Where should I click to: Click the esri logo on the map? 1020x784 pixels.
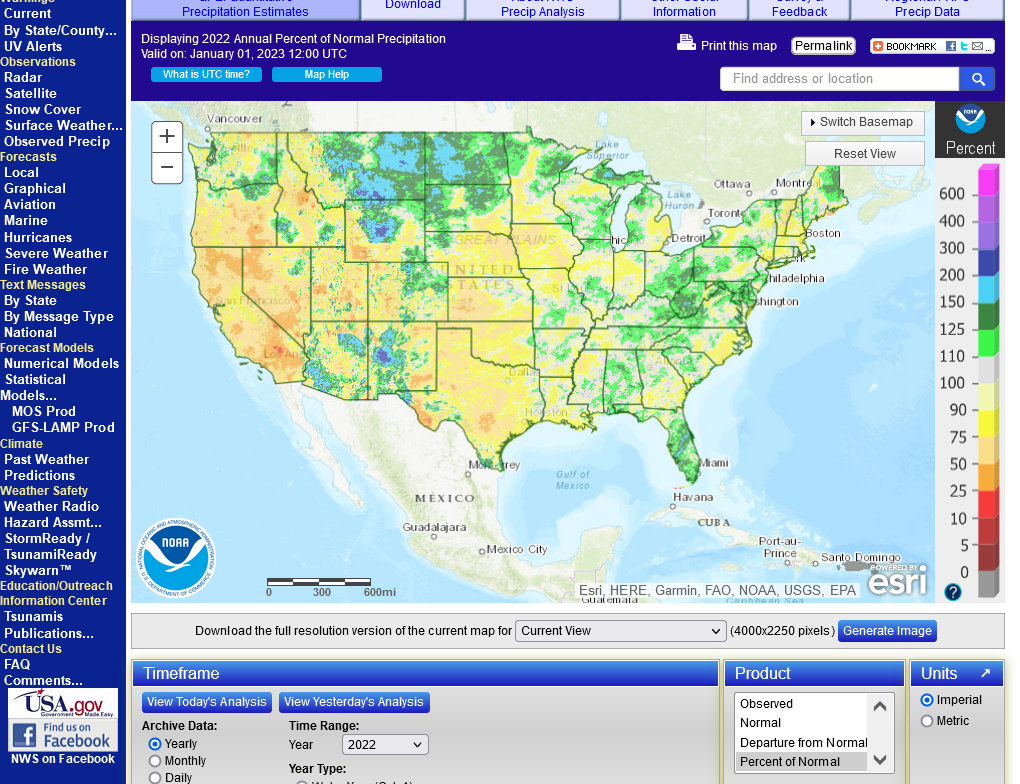(x=897, y=580)
